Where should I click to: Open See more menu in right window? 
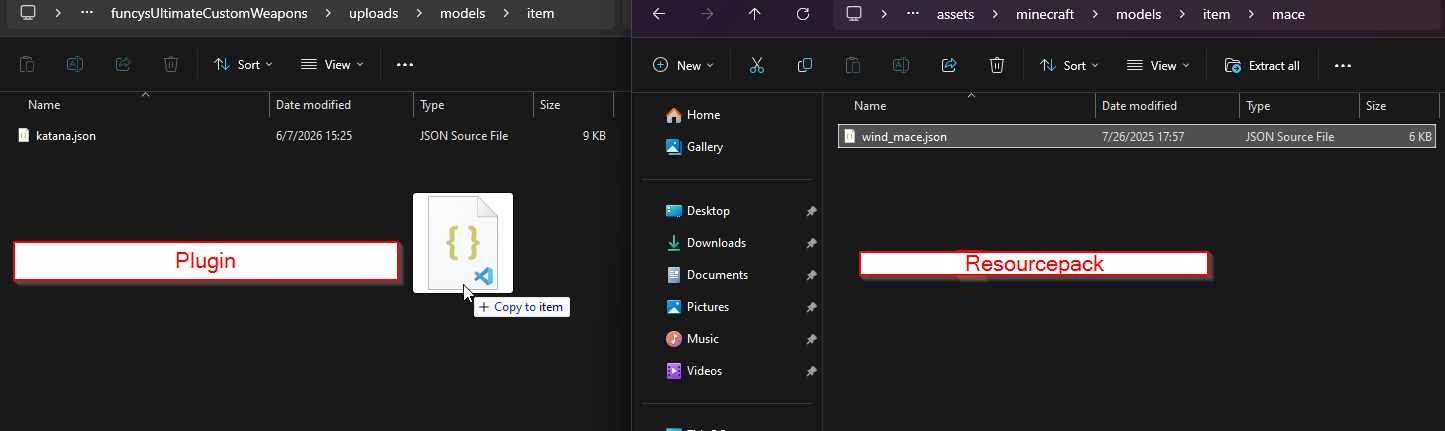pyautogui.click(x=1342, y=65)
